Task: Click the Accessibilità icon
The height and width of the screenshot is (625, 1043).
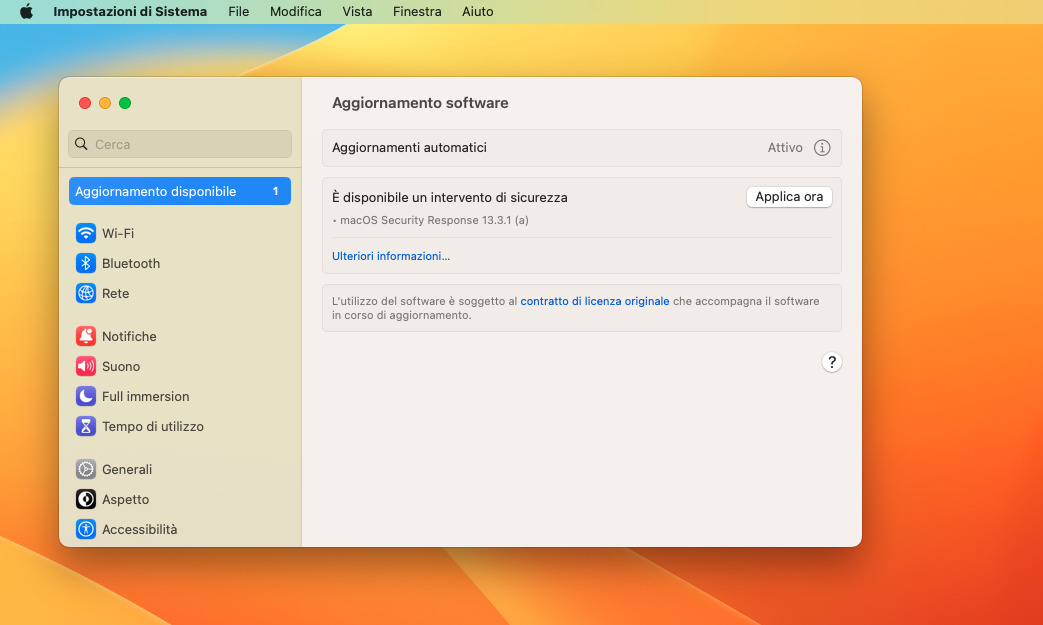Action: point(86,529)
